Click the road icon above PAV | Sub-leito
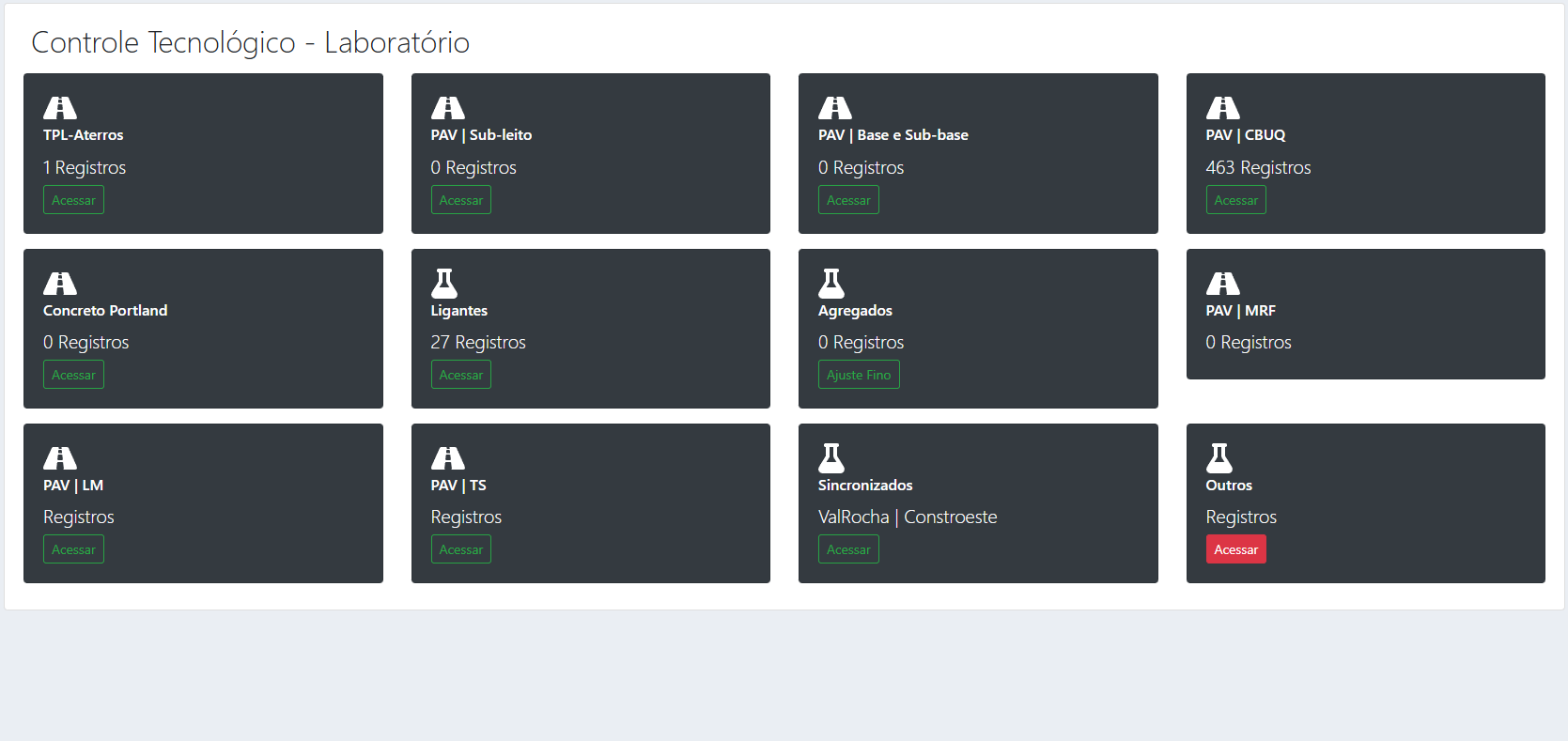The width and height of the screenshot is (1568, 741). pos(447,108)
